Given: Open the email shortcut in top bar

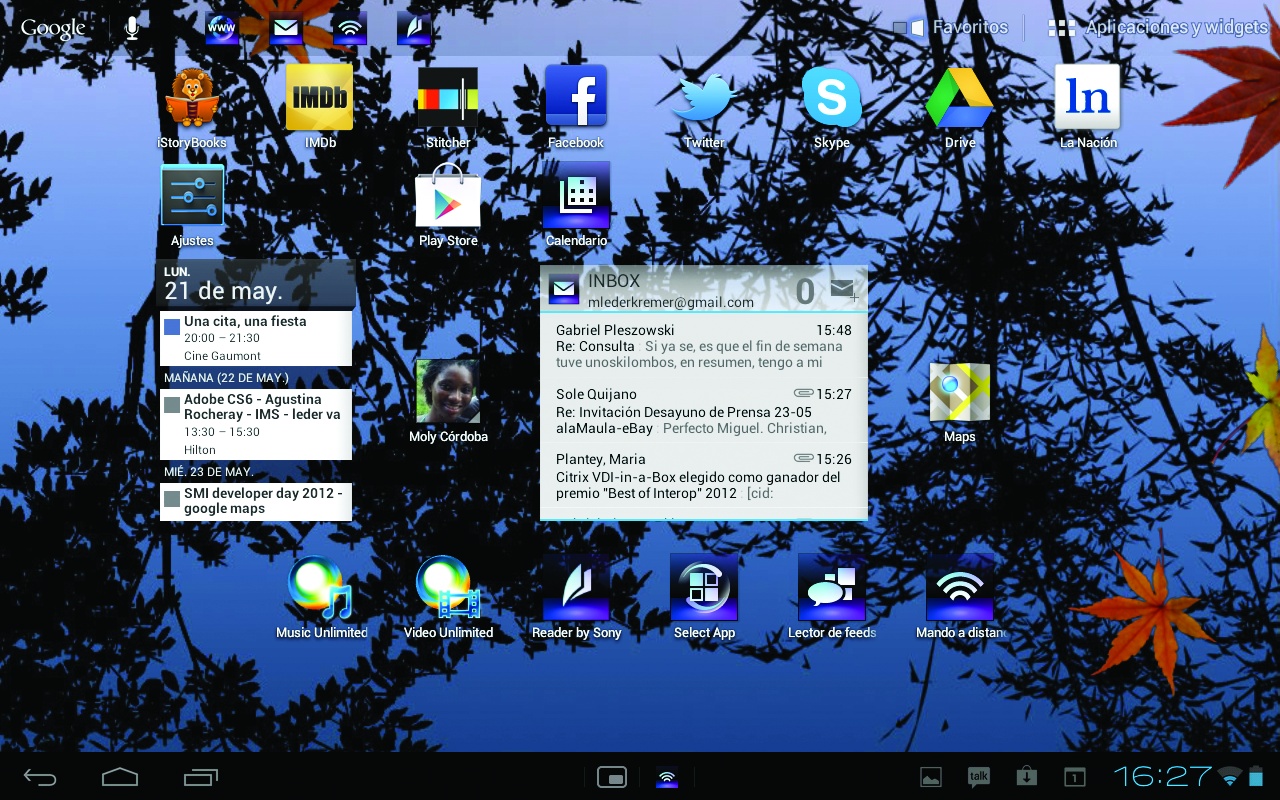Looking at the screenshot, I should click(286, 28).
